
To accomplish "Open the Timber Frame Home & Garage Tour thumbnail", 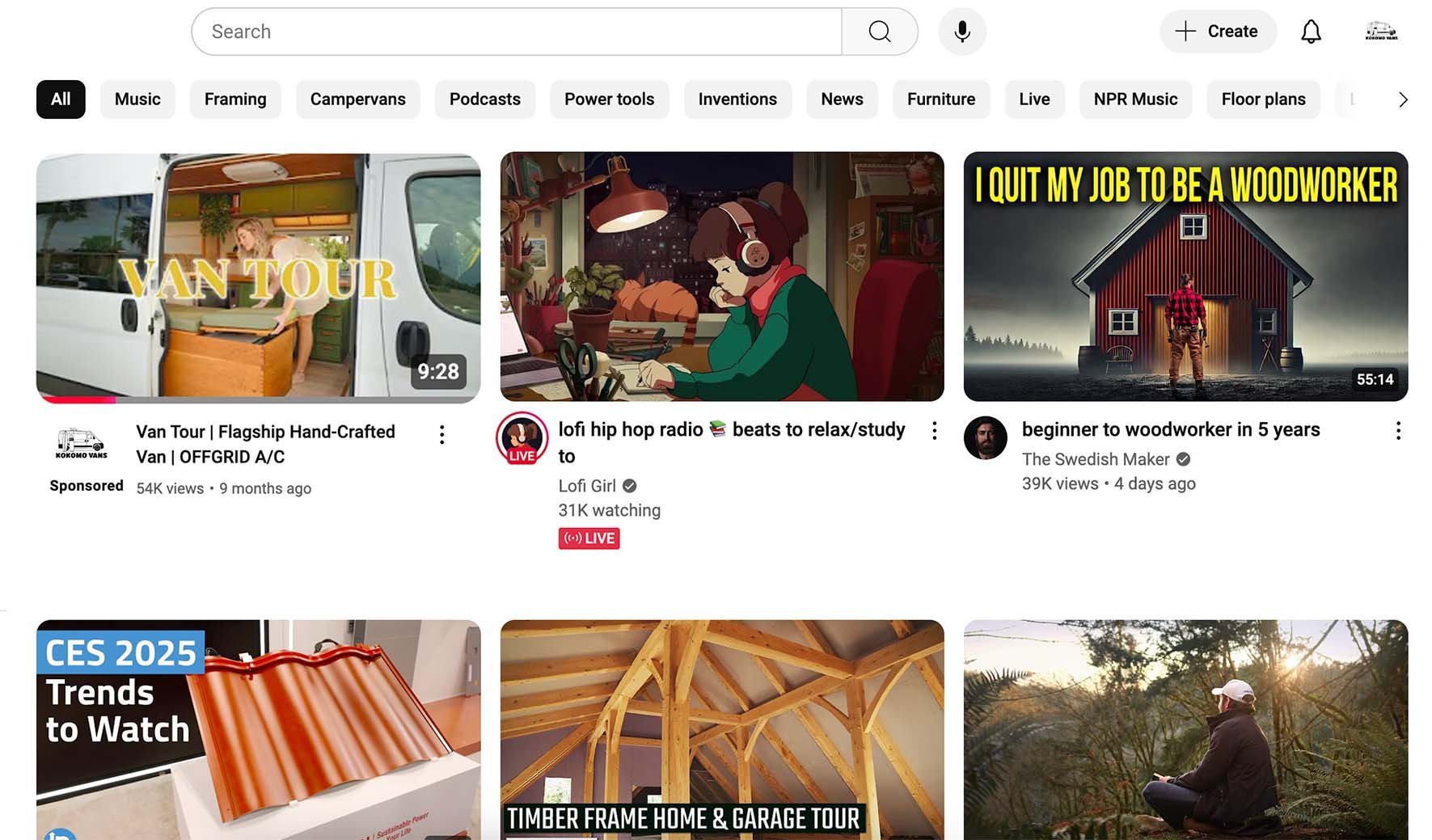I will [x=722, y=730].
